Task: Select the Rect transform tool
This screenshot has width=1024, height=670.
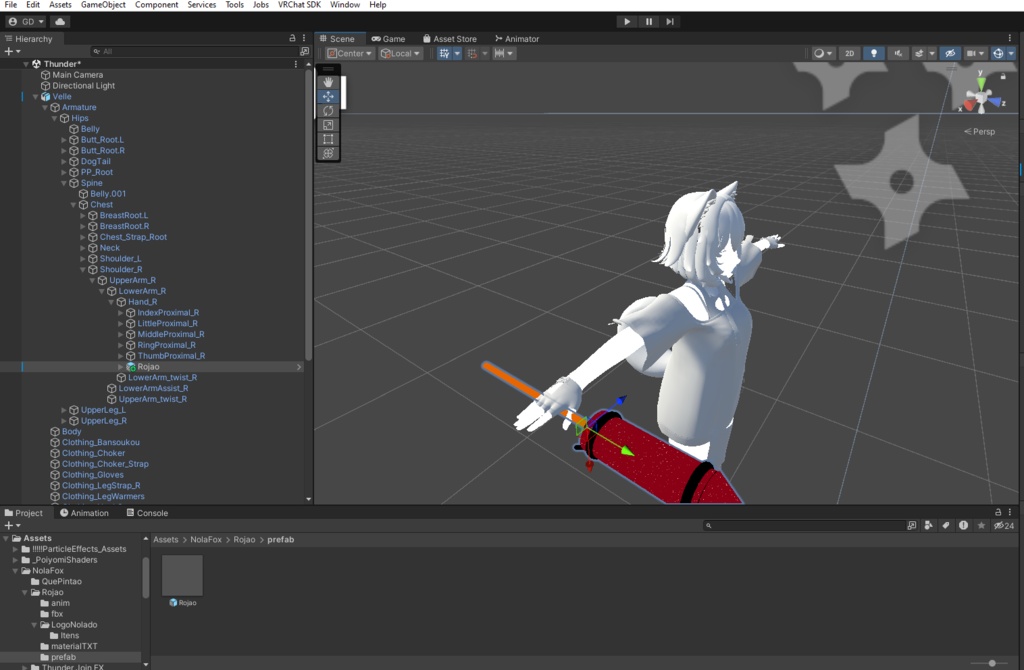Action: (328, 139)
